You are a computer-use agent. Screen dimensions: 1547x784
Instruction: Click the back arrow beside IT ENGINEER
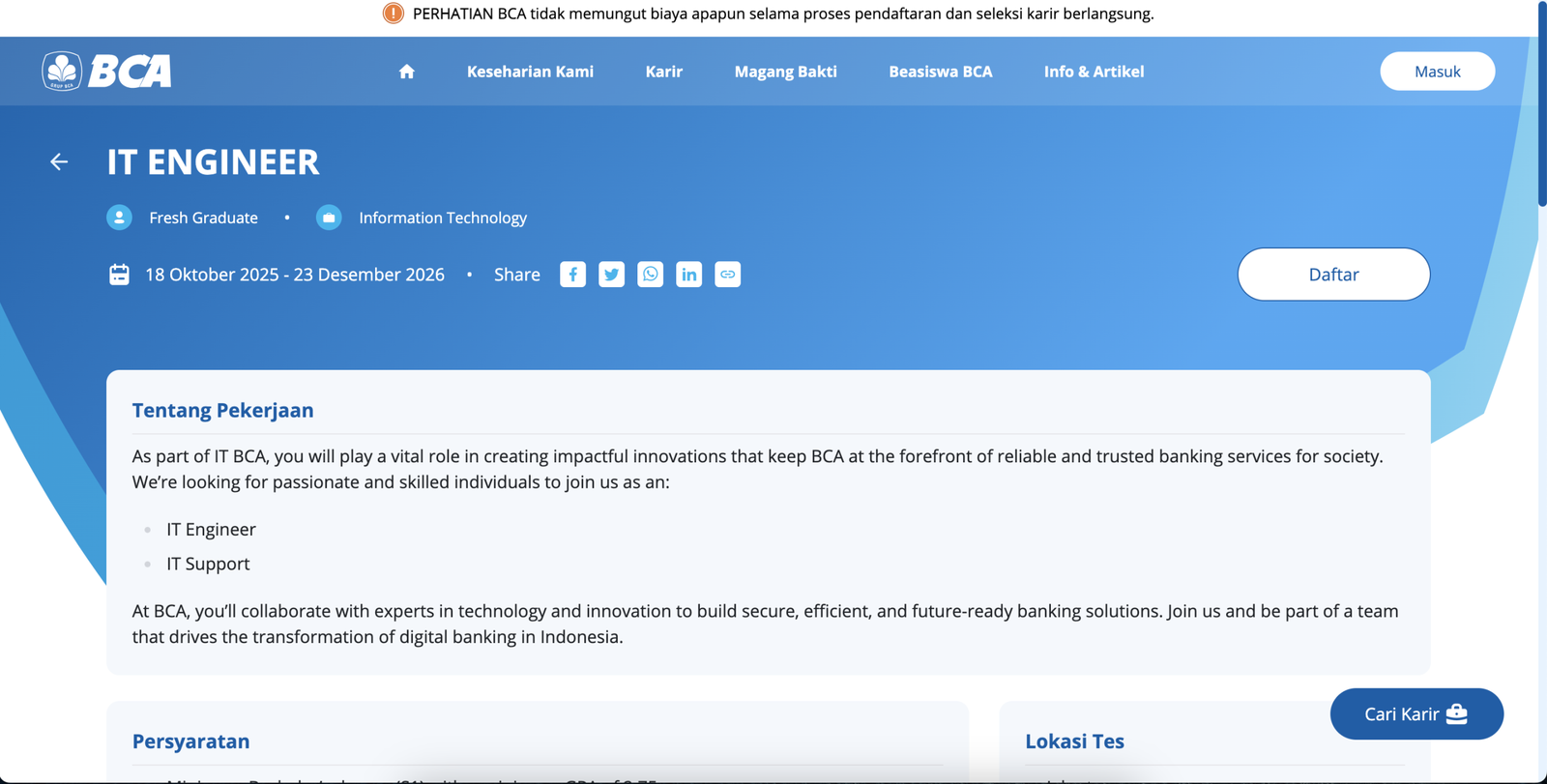pyautogui.click(x=59, y=161)
